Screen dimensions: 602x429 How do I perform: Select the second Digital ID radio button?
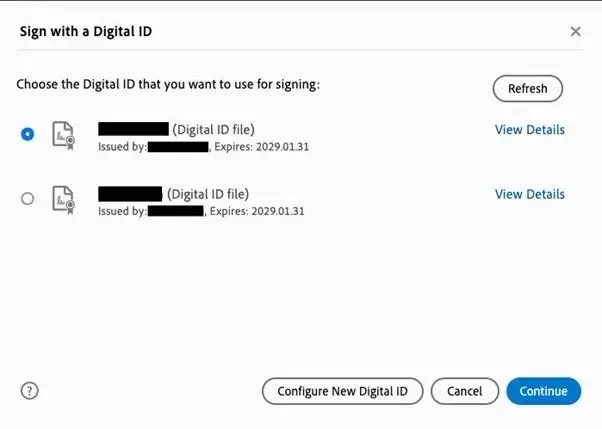coord(27,199)
